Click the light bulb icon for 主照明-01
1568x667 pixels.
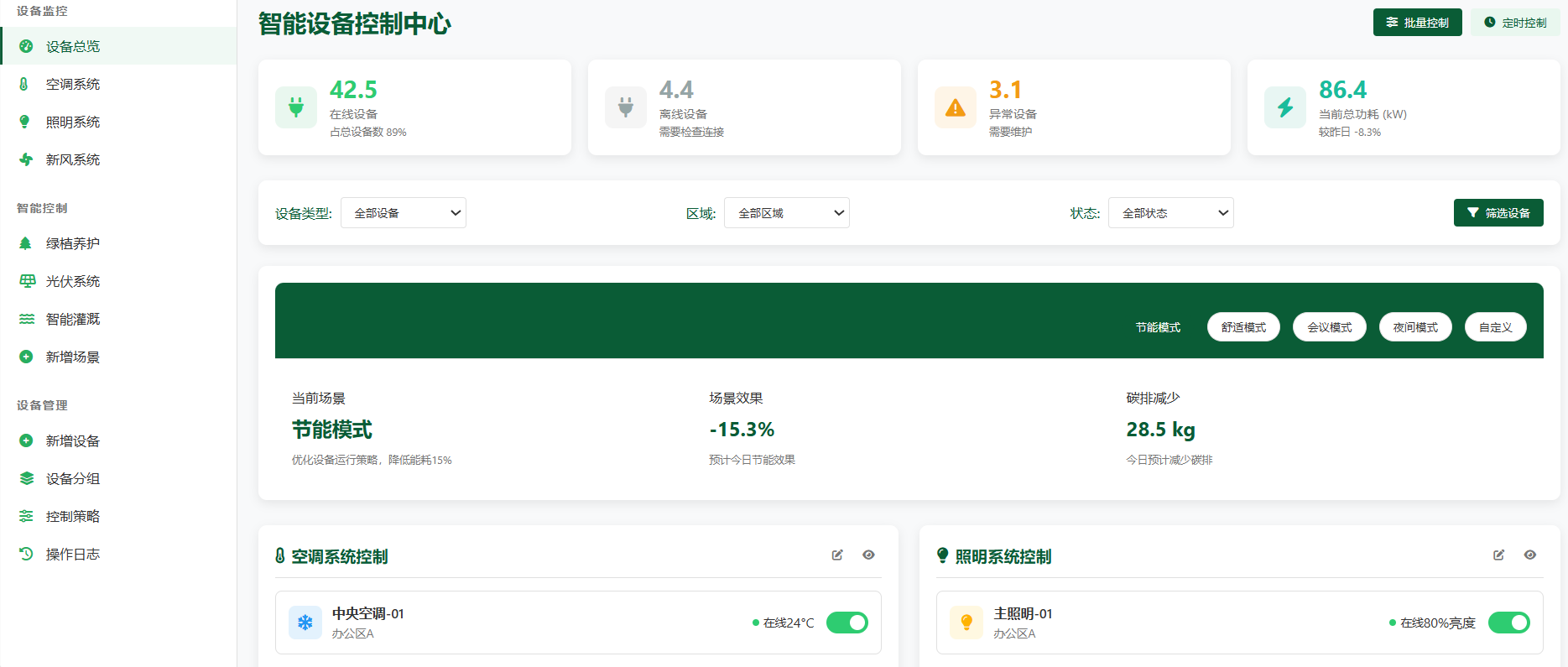(966, 623)
